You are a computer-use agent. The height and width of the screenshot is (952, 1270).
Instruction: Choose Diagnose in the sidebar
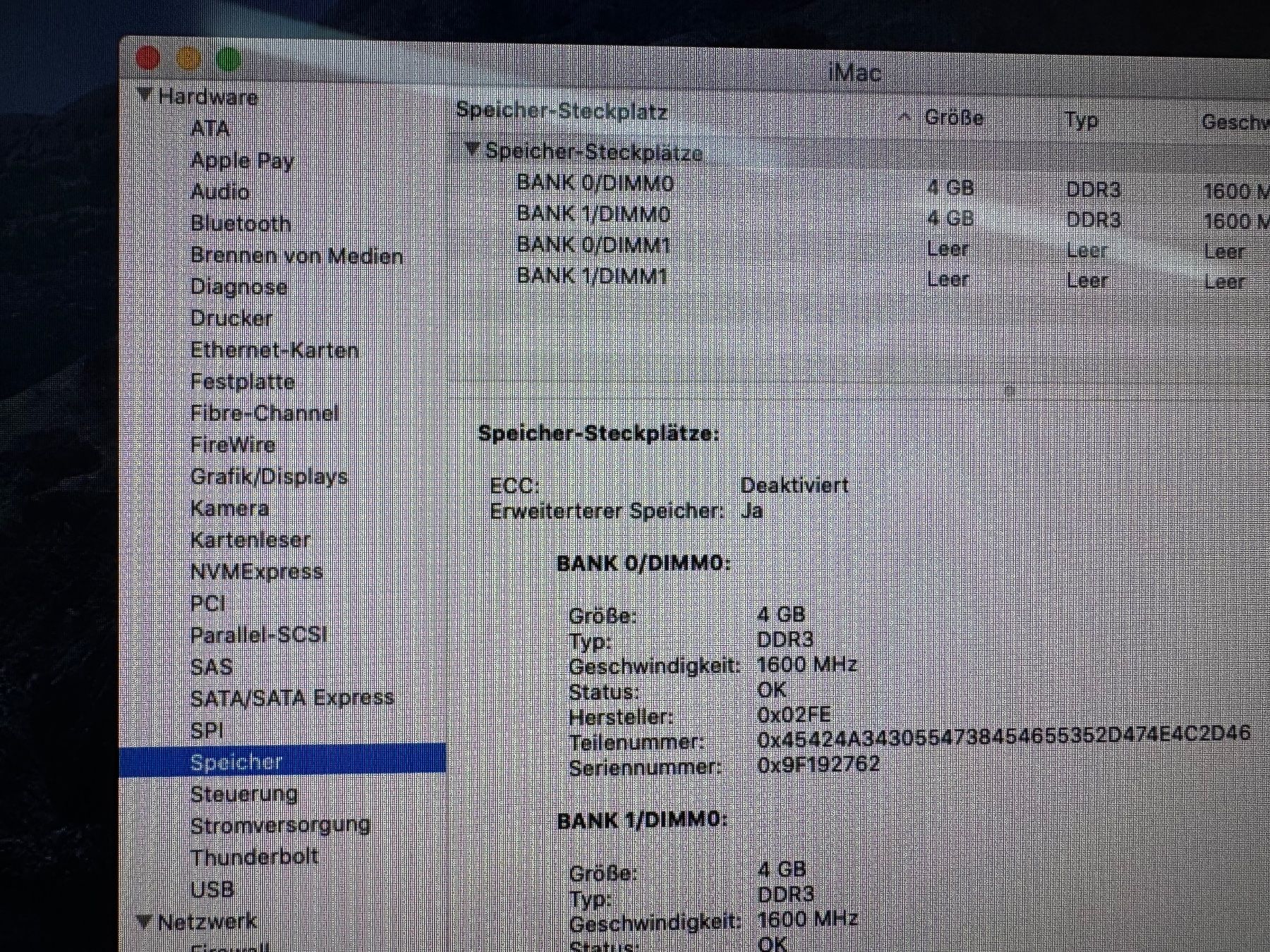pos(239,287)
